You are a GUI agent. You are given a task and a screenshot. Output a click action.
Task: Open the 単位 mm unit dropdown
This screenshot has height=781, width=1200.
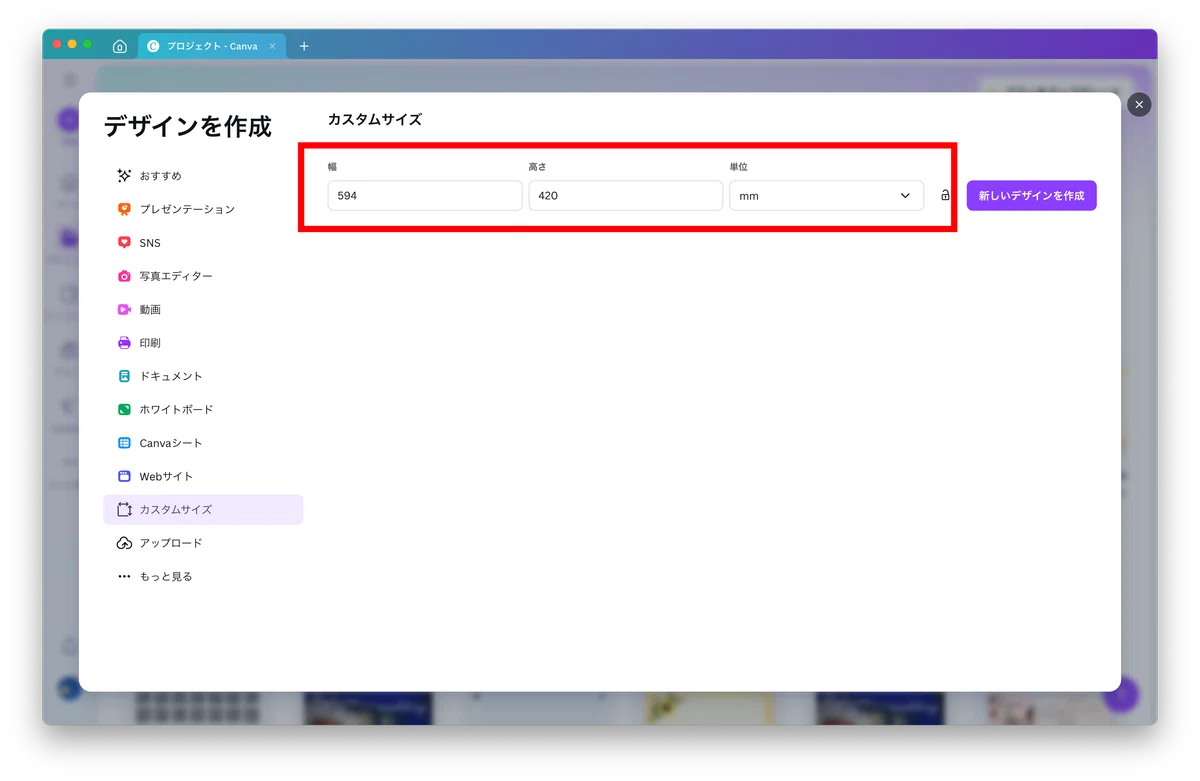click(x=826, y=196)
